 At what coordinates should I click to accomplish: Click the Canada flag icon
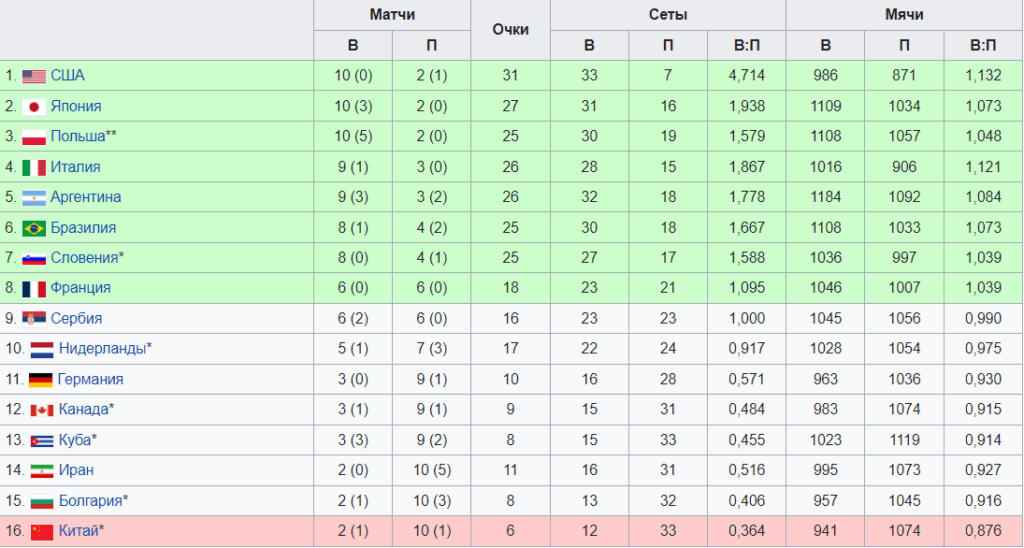point(42,410)
